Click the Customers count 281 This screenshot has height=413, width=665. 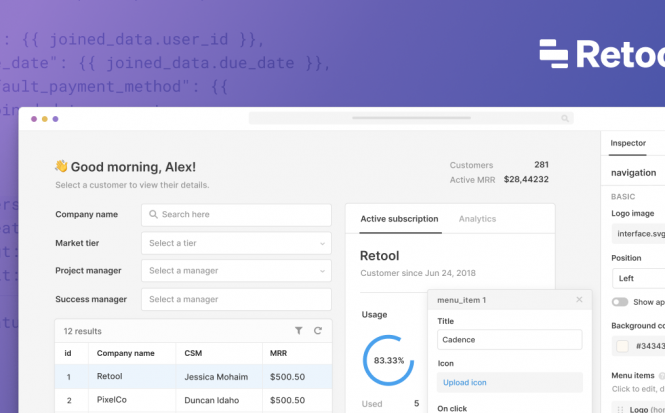pyautogui.click(x=541, y=165)
